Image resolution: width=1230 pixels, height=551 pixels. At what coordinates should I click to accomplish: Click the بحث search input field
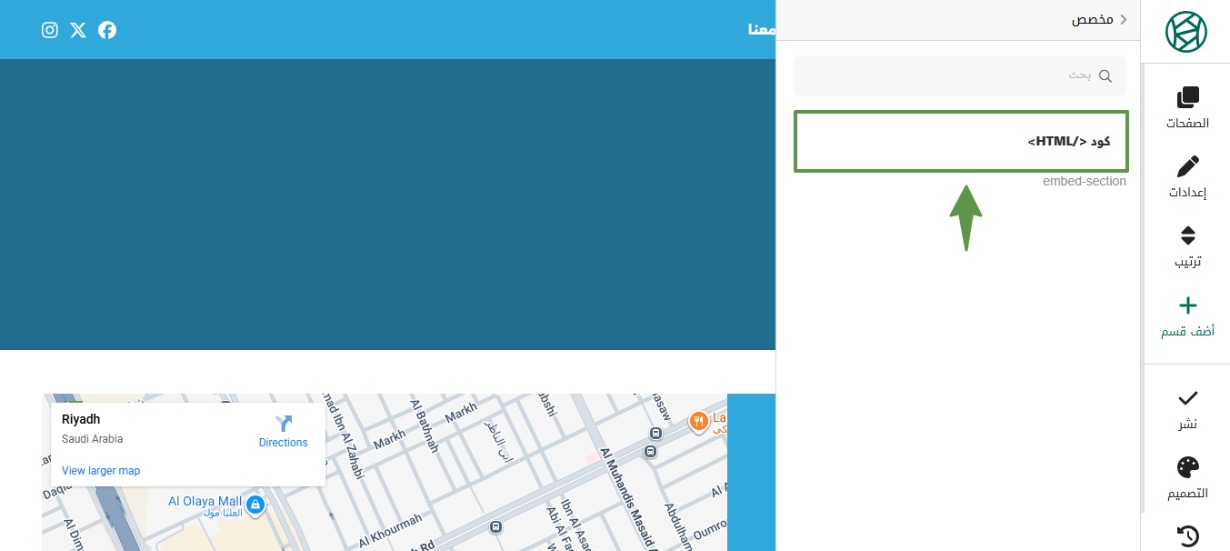point(950,76)
